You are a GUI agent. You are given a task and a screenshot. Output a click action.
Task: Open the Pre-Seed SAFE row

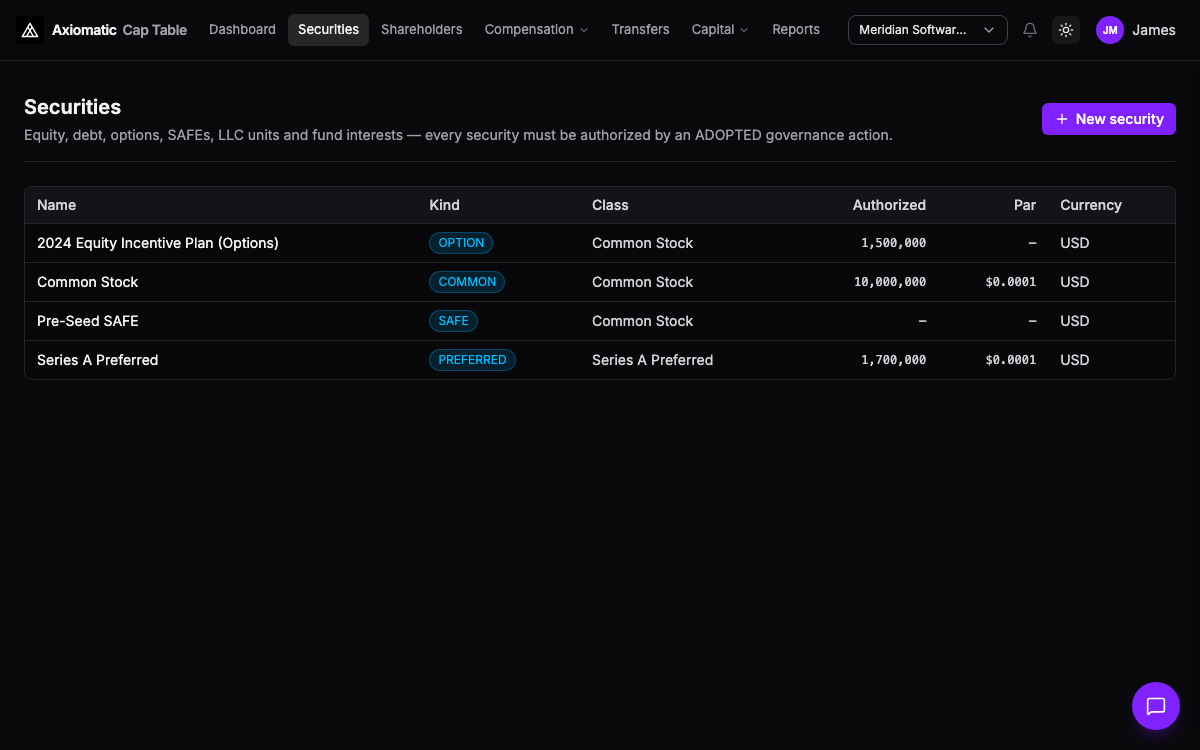click(x=600, y=321)
